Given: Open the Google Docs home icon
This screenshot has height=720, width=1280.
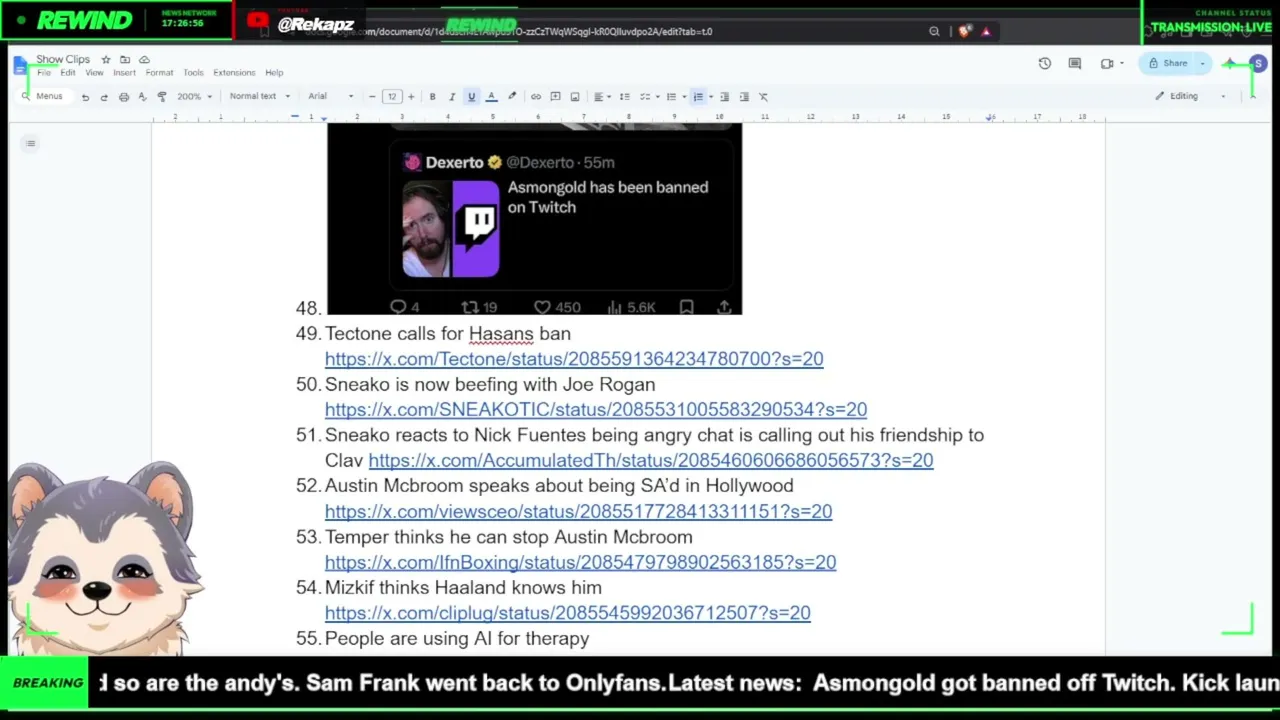Looking at the screenshot, I should 21,66.
